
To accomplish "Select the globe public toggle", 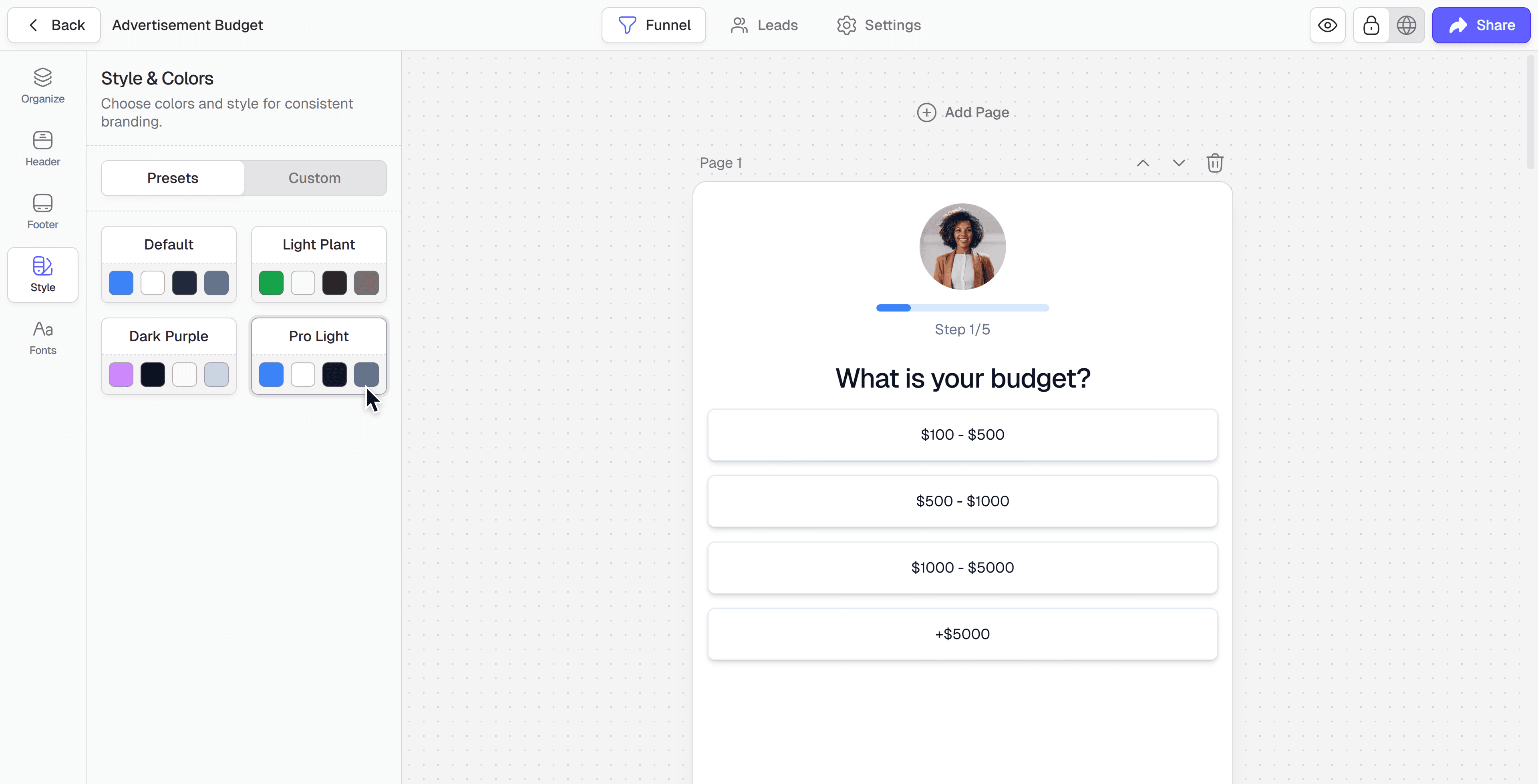I will [1406, 25].
